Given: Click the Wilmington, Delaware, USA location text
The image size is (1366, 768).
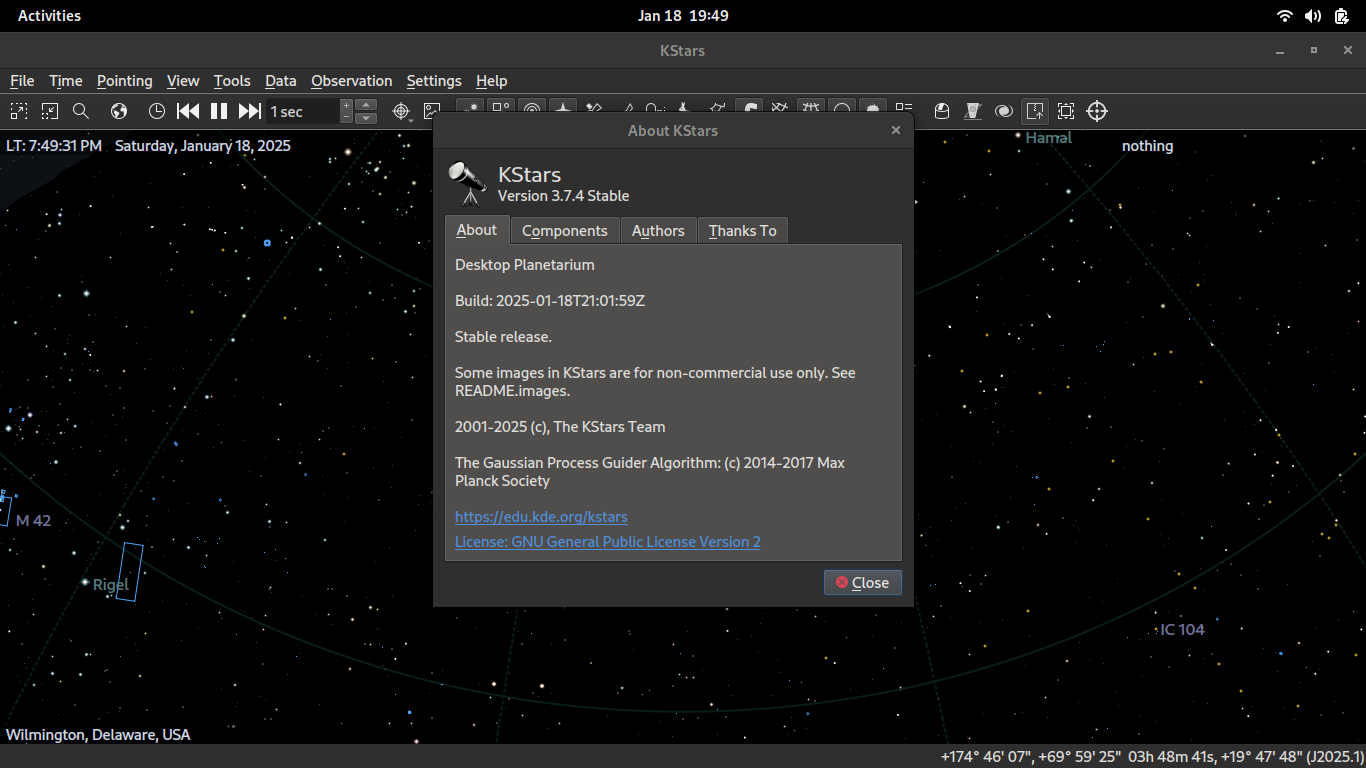Looking at the screenshot, I should [98, 735].
